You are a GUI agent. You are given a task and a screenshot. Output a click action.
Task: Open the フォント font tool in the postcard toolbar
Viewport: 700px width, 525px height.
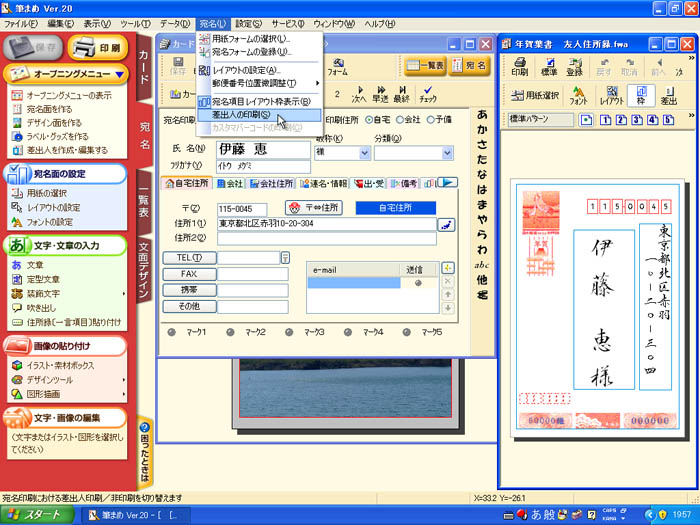(578, 96)
